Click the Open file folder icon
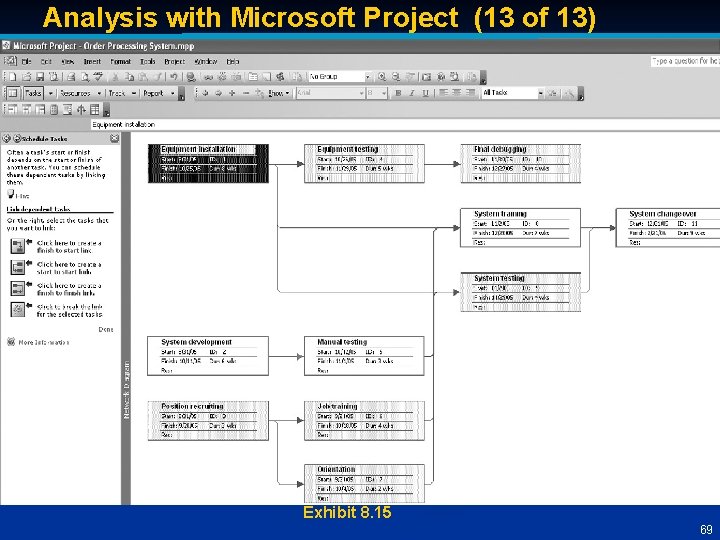 coord(27,77)
